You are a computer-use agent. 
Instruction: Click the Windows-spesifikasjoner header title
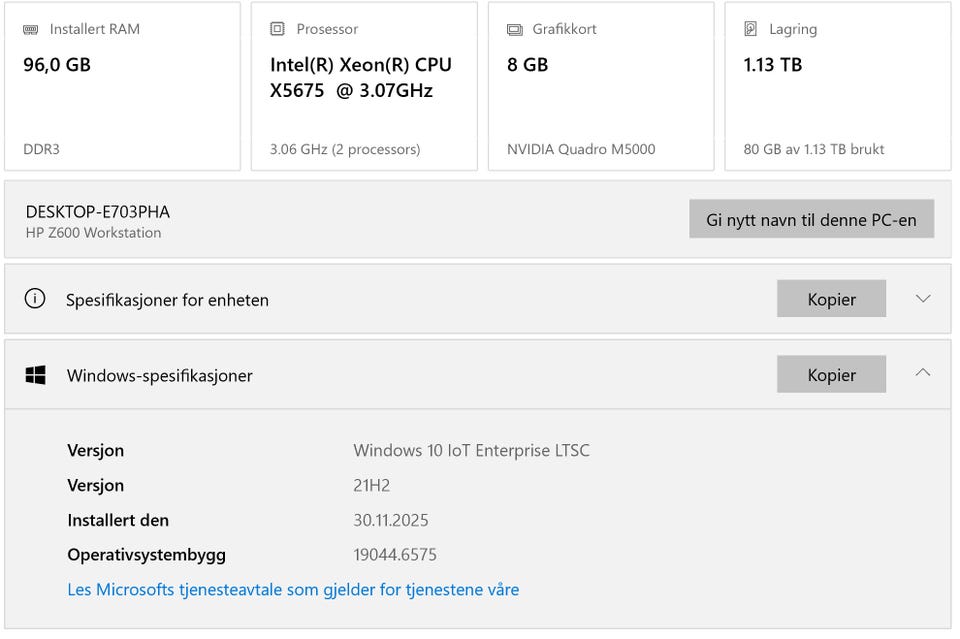coord(160,375)
